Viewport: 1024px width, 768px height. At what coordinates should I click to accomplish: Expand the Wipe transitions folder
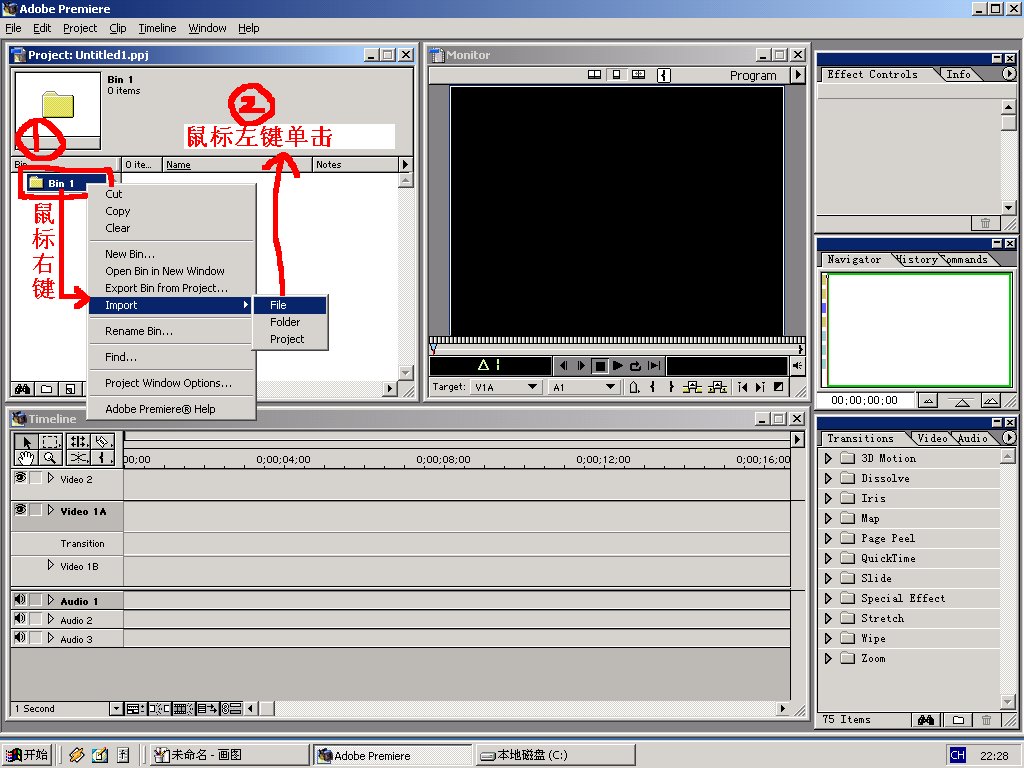point(829,639)
